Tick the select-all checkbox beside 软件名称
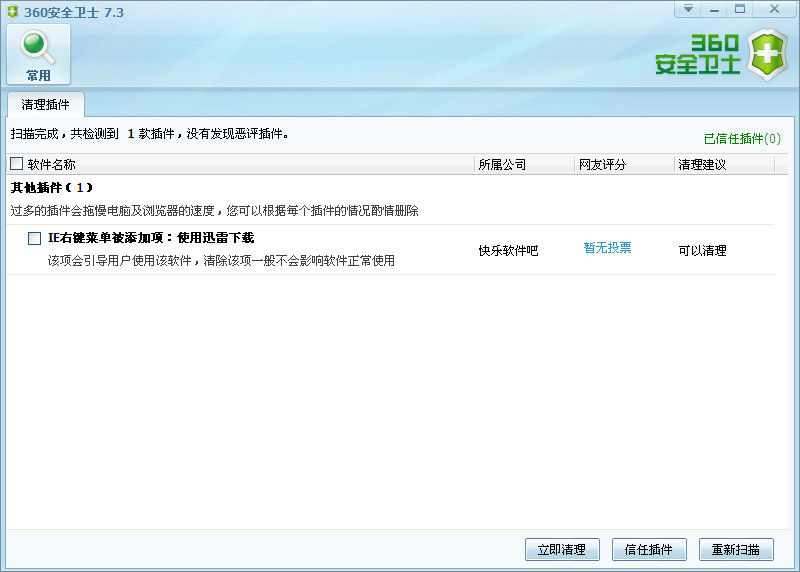Viewport: 800px width, 572px height. point(16,164)
